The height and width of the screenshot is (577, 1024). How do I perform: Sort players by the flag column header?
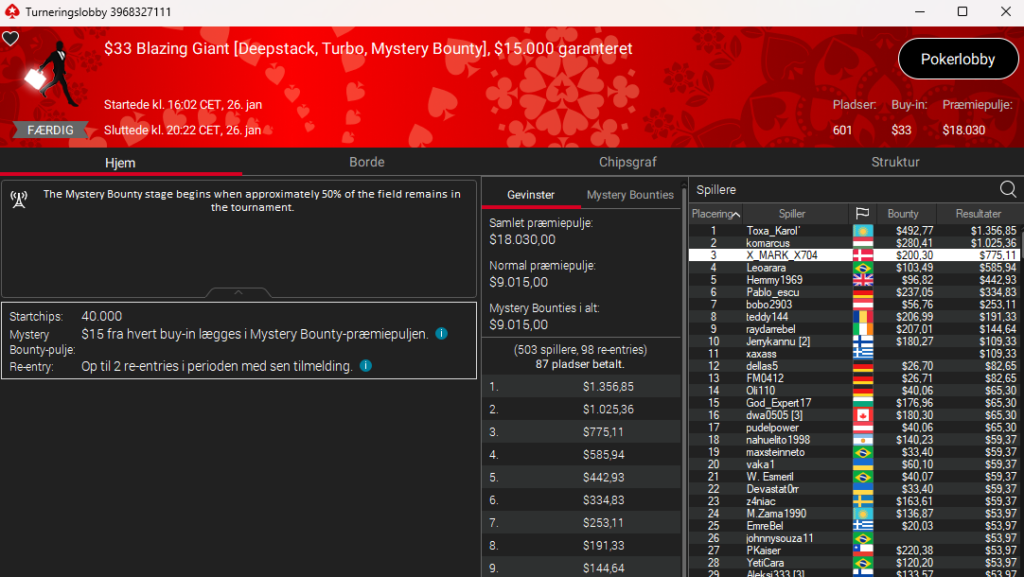(x=861, y=214)
